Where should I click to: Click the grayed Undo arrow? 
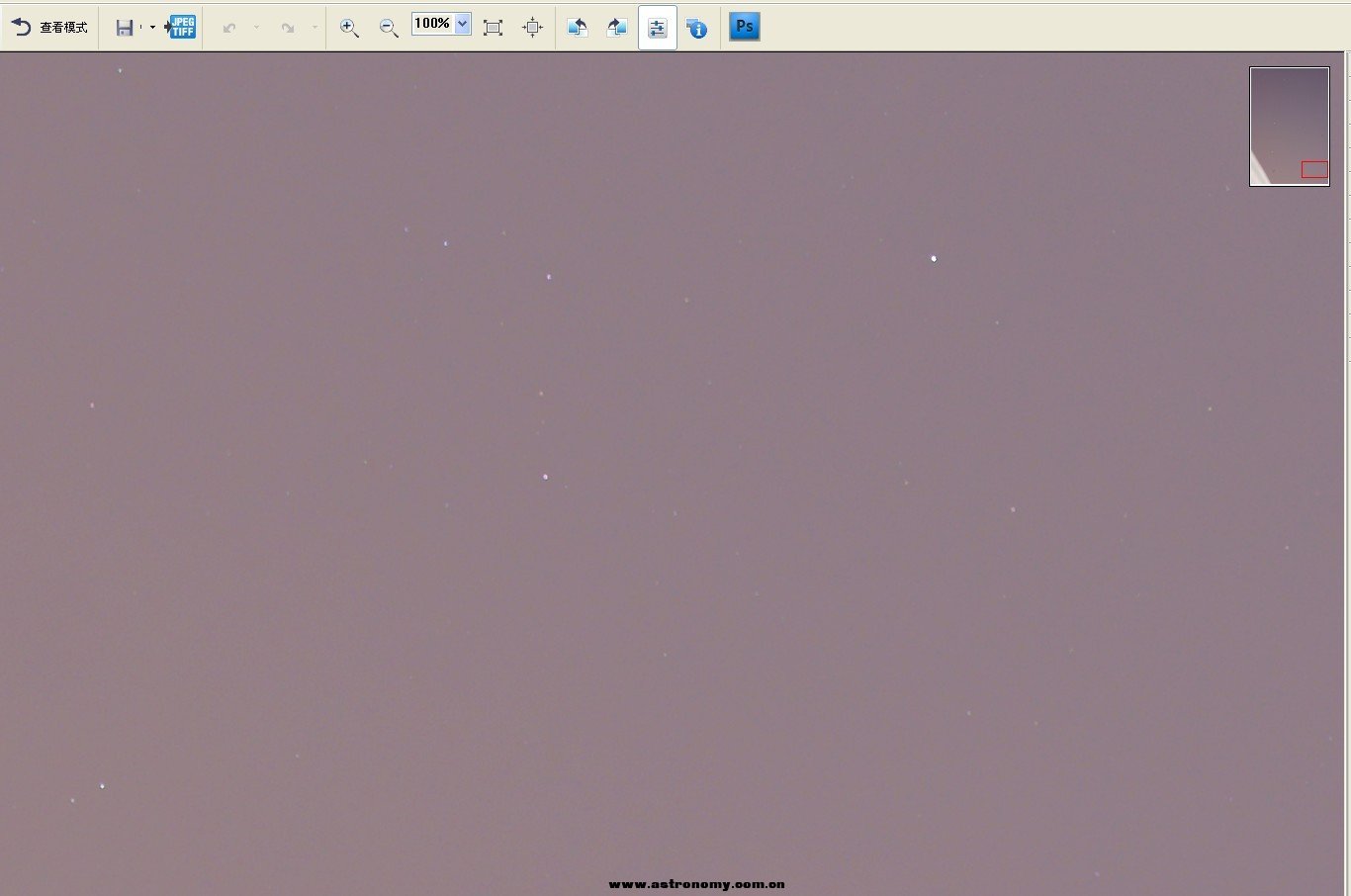click(x=229, y=28)
